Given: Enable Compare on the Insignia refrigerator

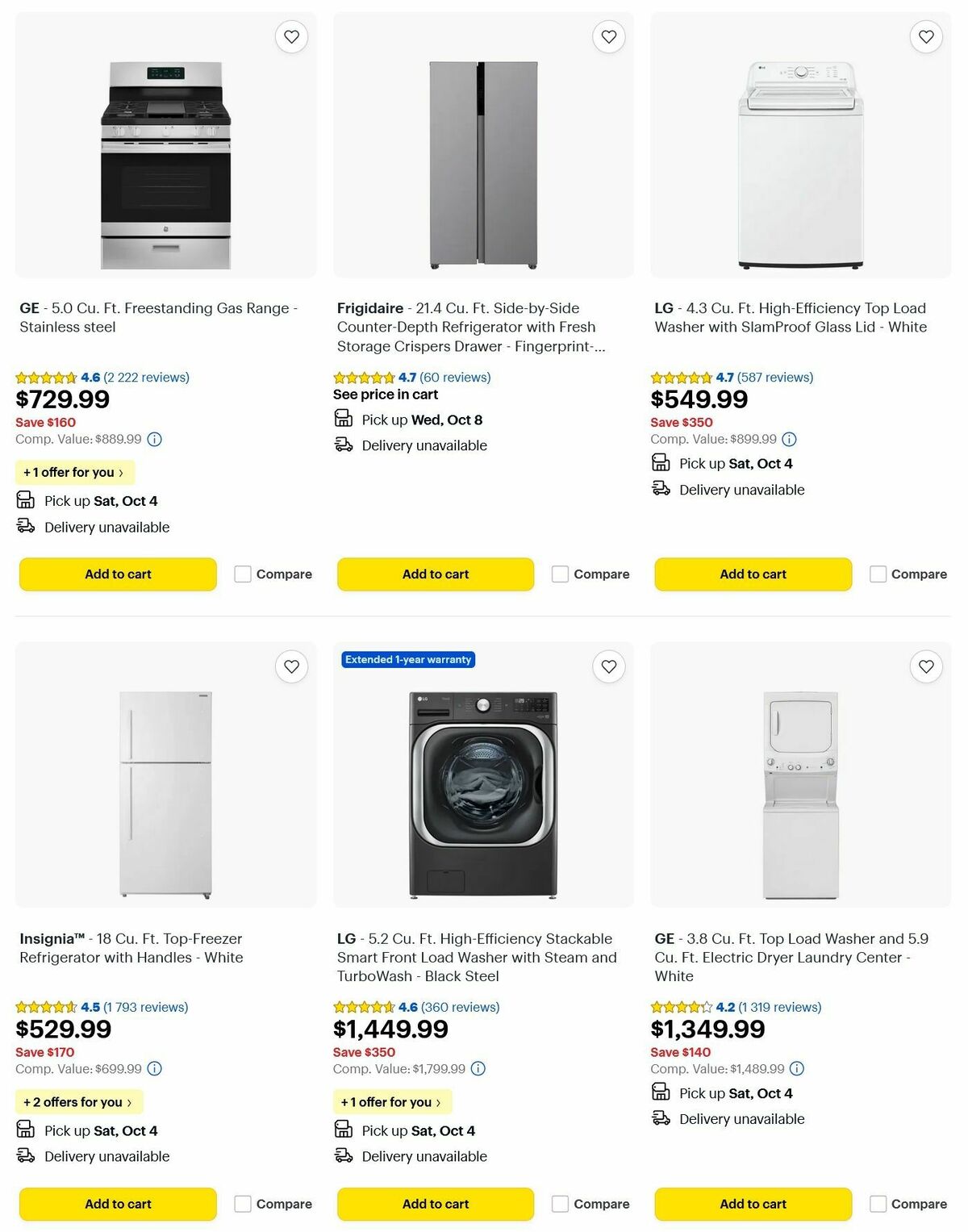Looking at the screenshot, I should (x=242, y=1203).
